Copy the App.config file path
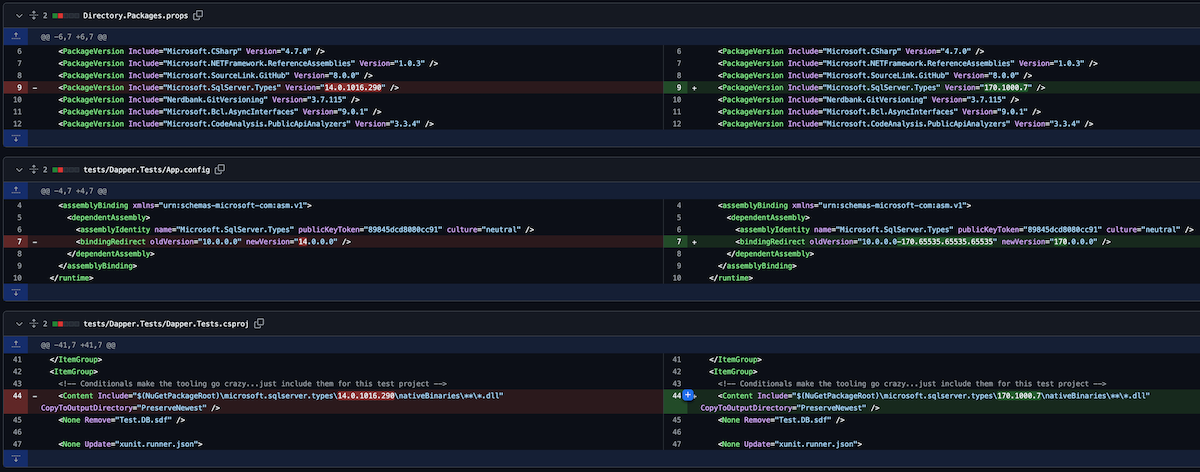This screenshot has width=1200, height=472. 220,170
